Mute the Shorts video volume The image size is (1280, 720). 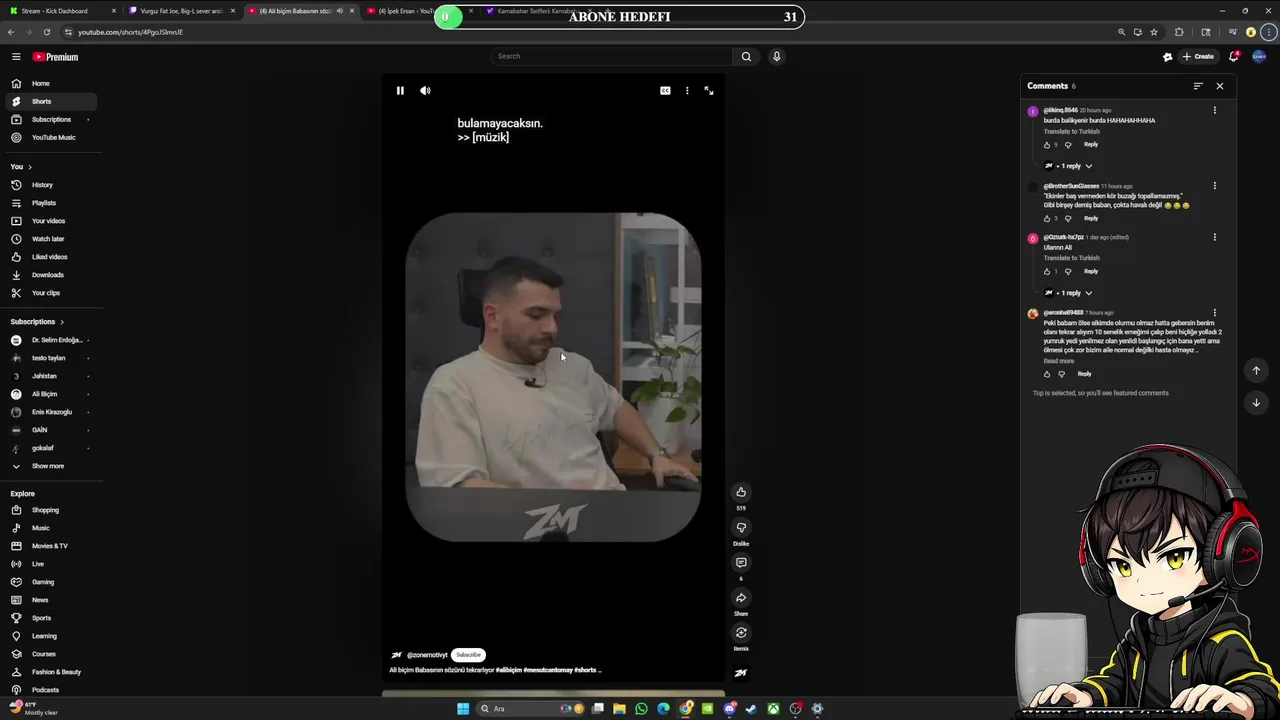click(x=425, y=91)
